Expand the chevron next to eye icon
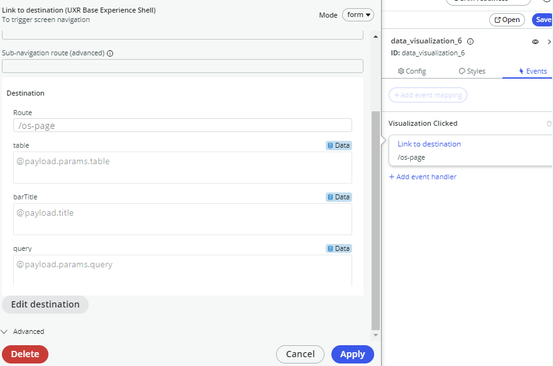The height and width of the screenshot is (366, 554). click(x=549, y=42)
